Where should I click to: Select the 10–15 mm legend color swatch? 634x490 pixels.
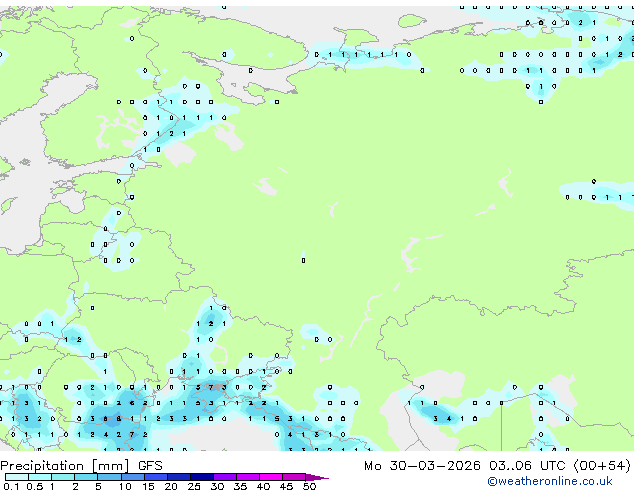click(133, 477)
